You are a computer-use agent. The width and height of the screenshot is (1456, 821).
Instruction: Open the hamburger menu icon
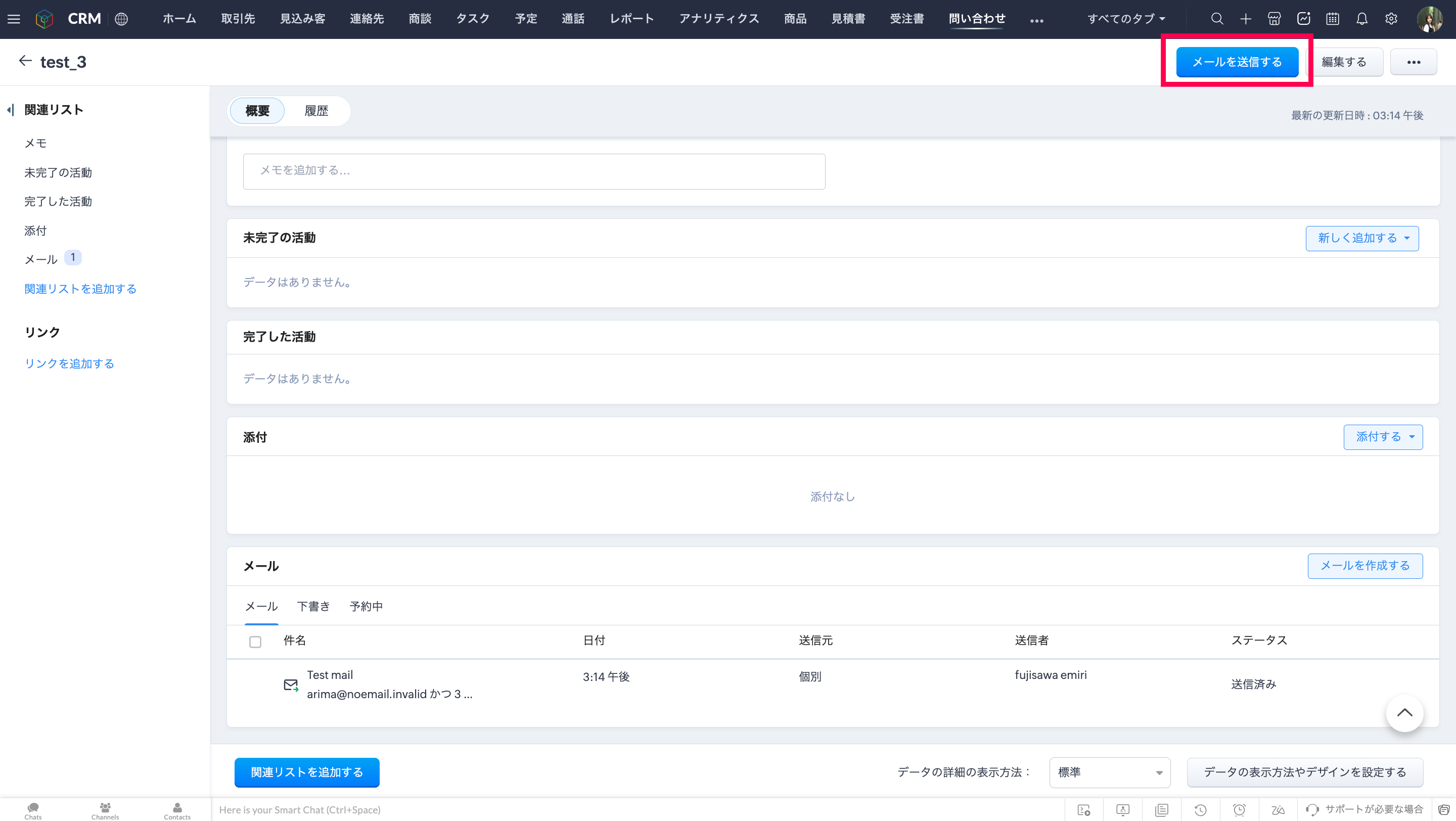pyautogui.click(x=14, y=19)
